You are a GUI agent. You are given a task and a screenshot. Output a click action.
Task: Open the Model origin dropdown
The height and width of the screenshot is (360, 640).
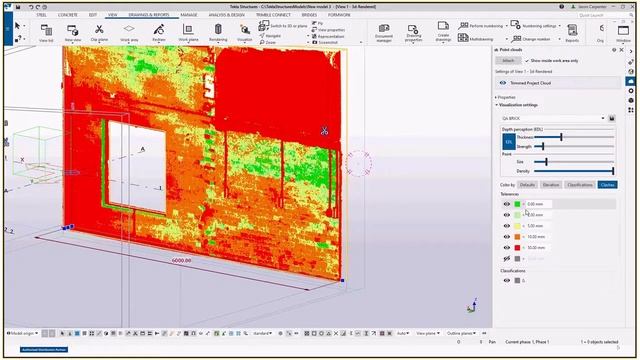click(22, 333)
